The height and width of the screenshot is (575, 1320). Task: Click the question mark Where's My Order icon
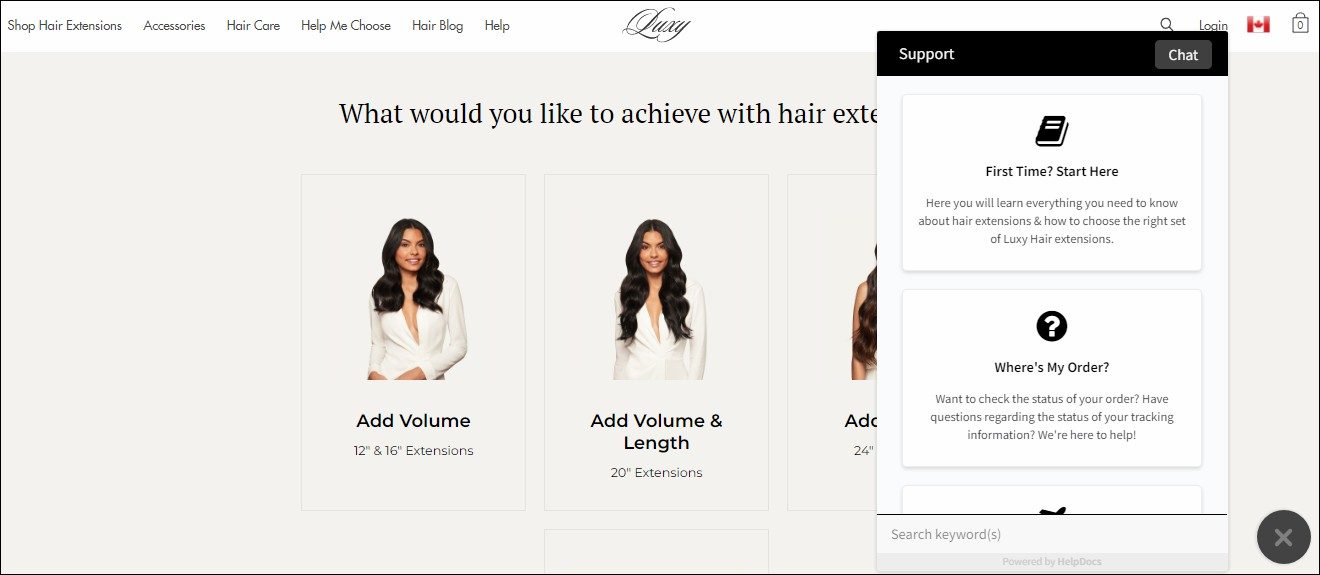coord(1052,326)
